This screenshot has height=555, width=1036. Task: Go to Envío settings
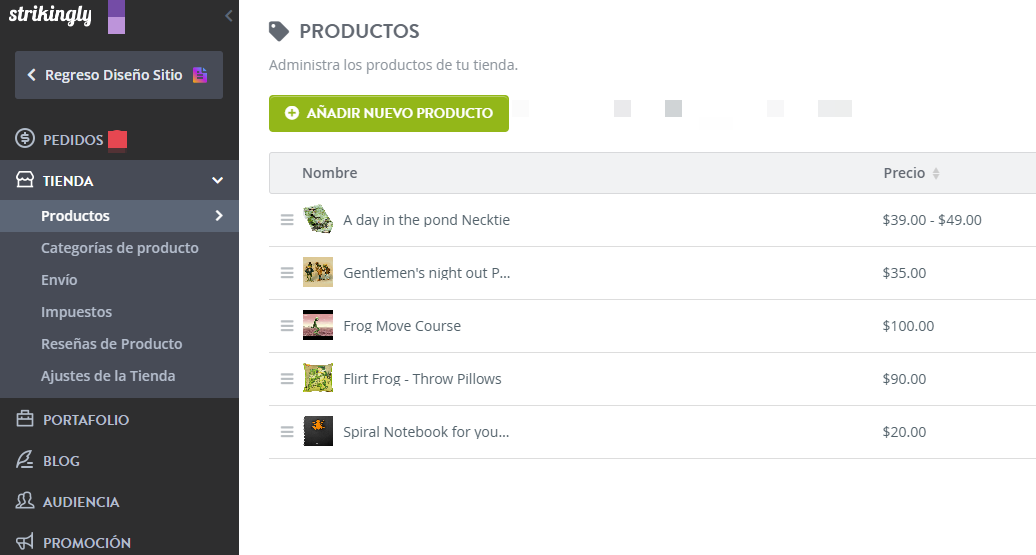[x=59, y=279]
